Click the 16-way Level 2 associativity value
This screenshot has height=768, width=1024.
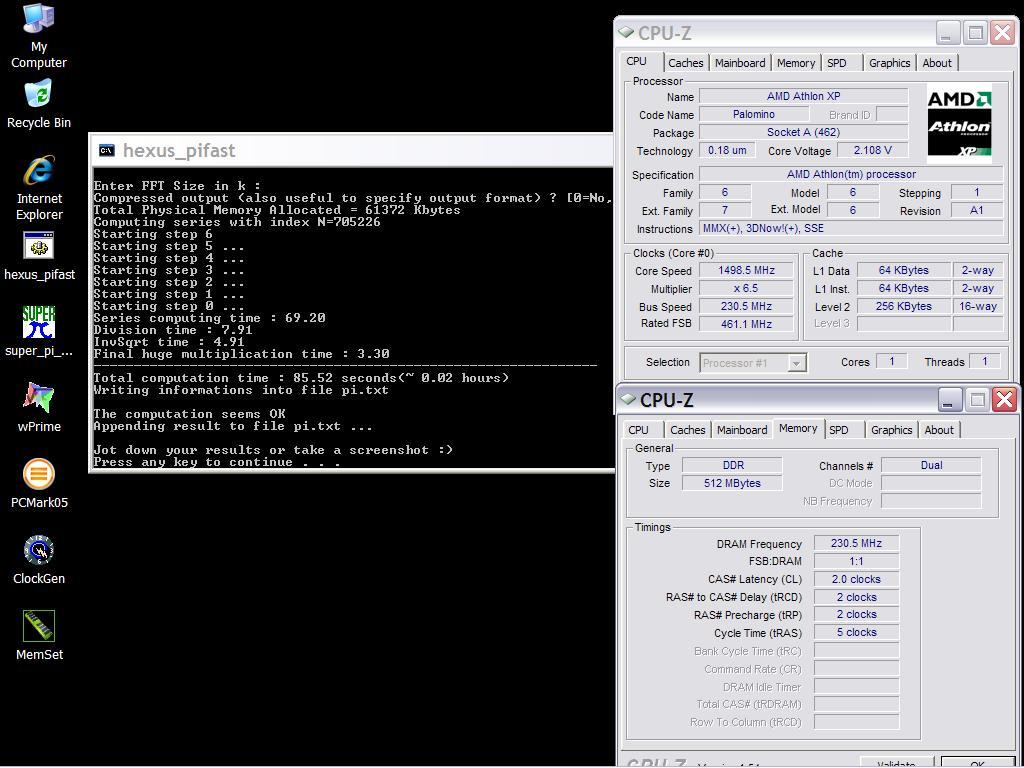tap(978, 306)
